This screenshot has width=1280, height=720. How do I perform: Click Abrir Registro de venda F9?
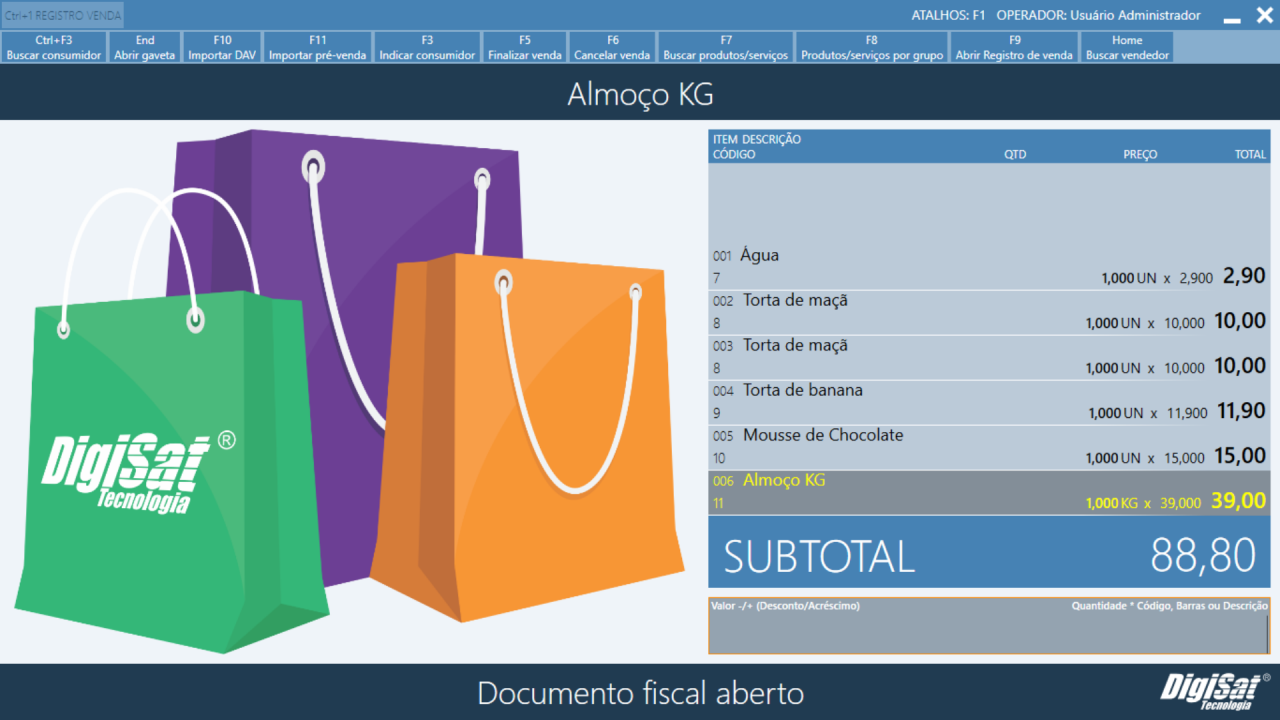coord(1014,48)
